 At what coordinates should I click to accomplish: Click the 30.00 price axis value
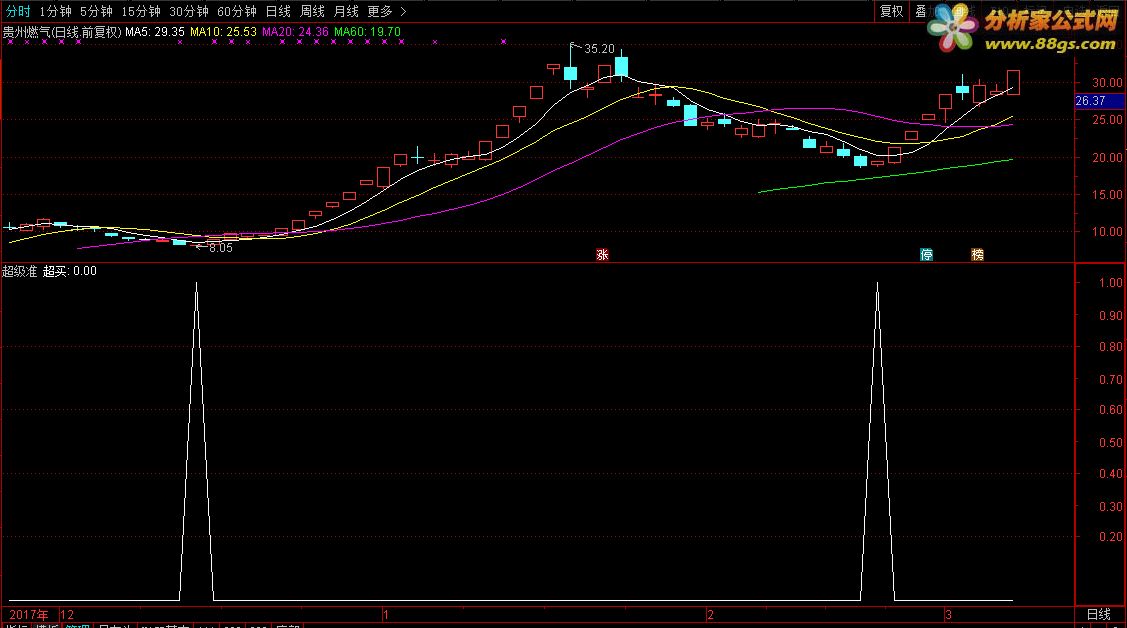1107,83
